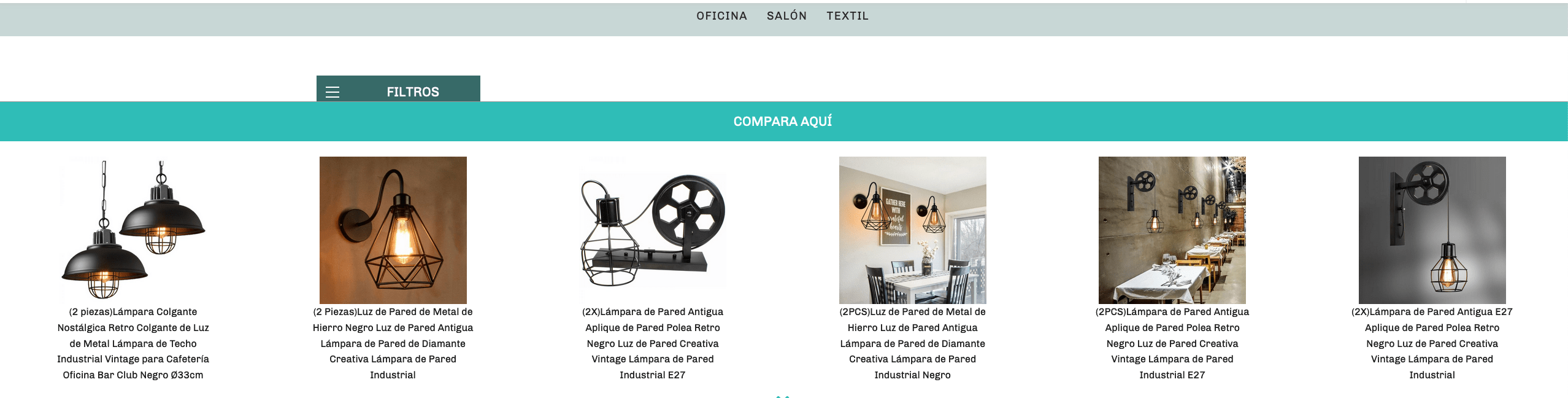Viewport: 1568px width, 398px height.
Task: Open the Lámpara Colgante Nostálgica Retro product link
Action: (x=133, y=343)
